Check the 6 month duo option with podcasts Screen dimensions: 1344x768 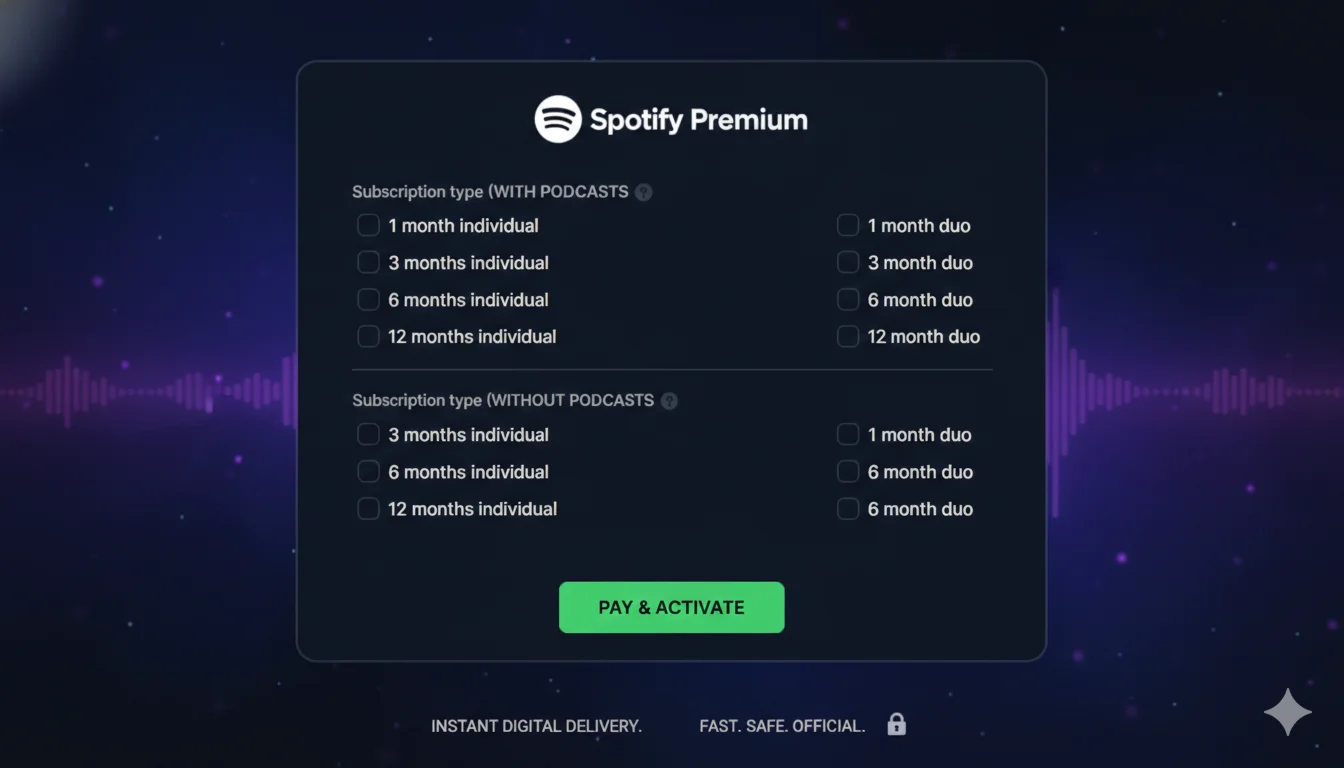tap(848, 299)
